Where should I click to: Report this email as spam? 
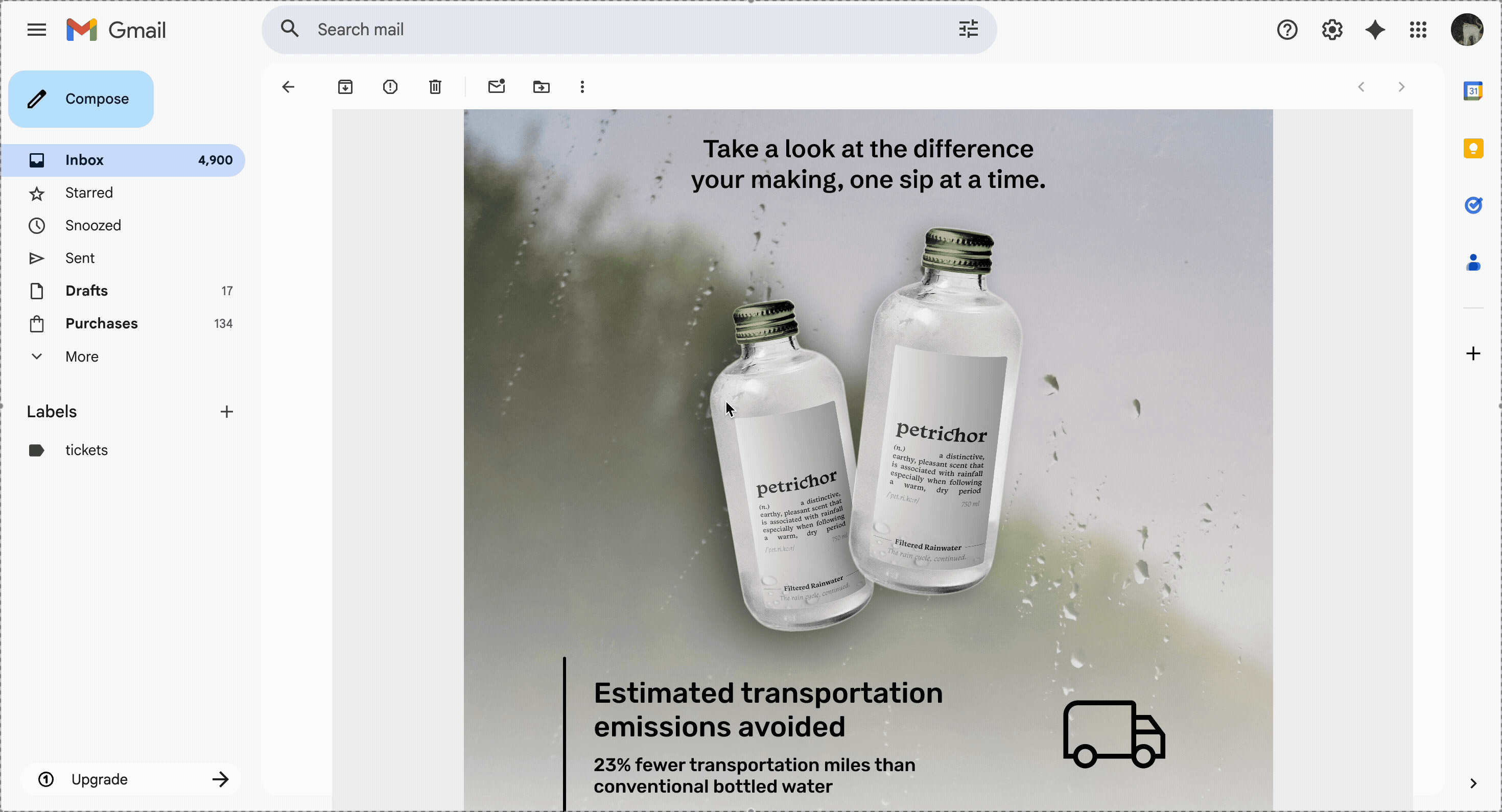[390, 87]
